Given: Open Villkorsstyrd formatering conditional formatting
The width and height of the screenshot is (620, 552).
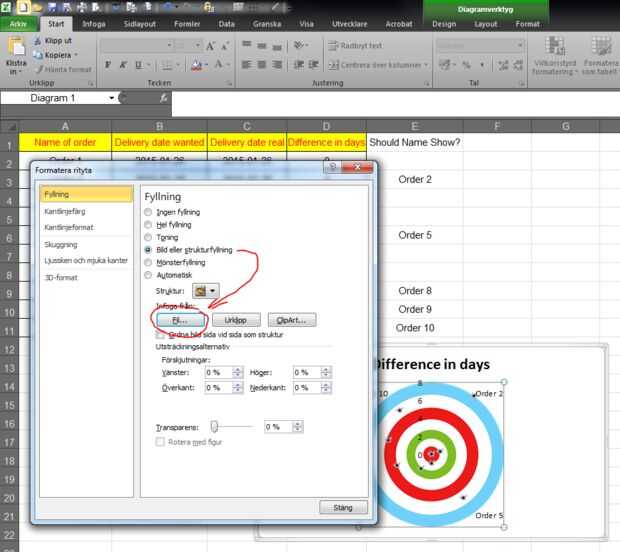Looking at the screenshot, I should coord(555,56).
